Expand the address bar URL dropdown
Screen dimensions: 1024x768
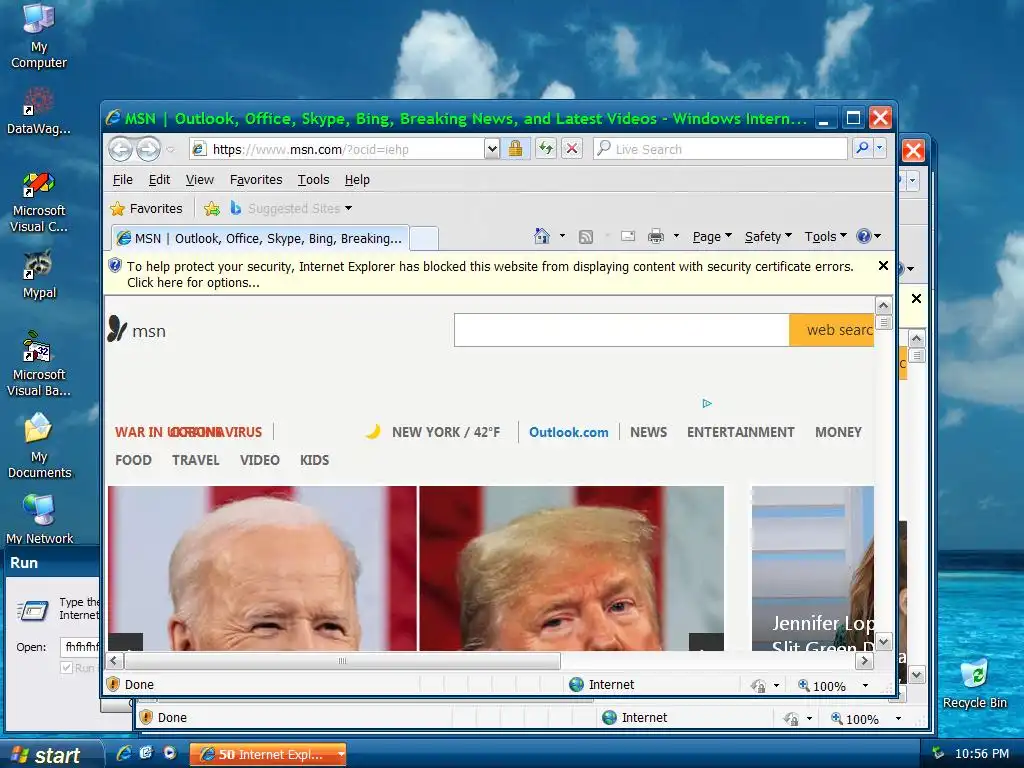tap(492, 149)
